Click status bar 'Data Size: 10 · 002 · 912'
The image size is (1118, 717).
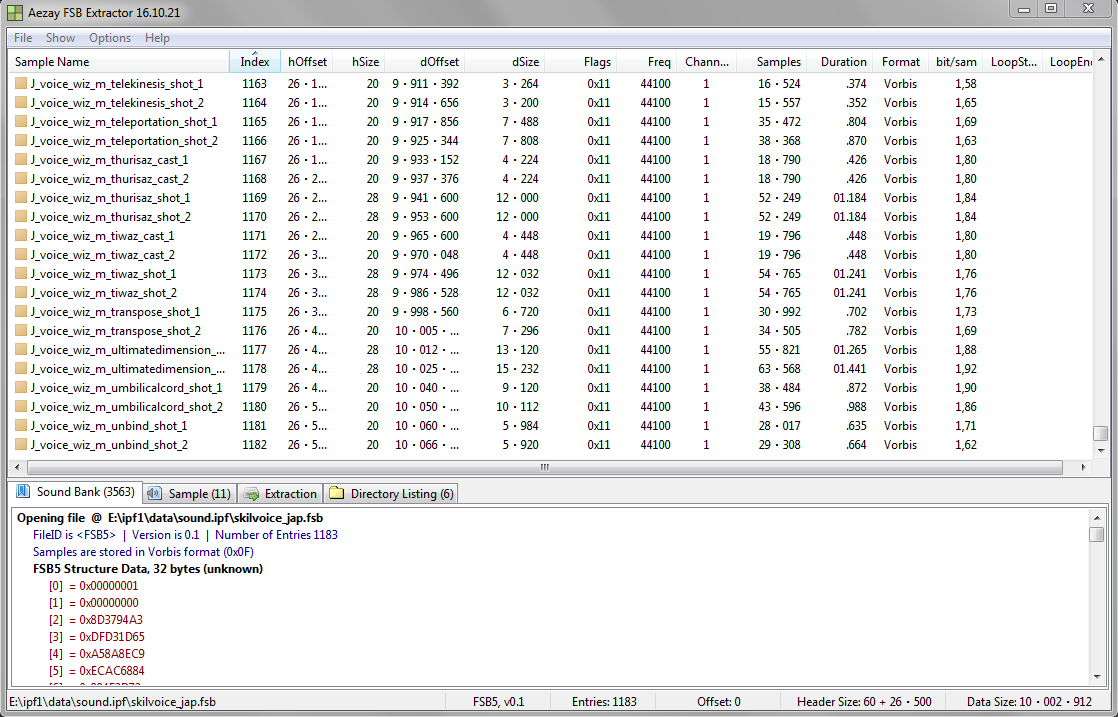[x=1029, y=701]
